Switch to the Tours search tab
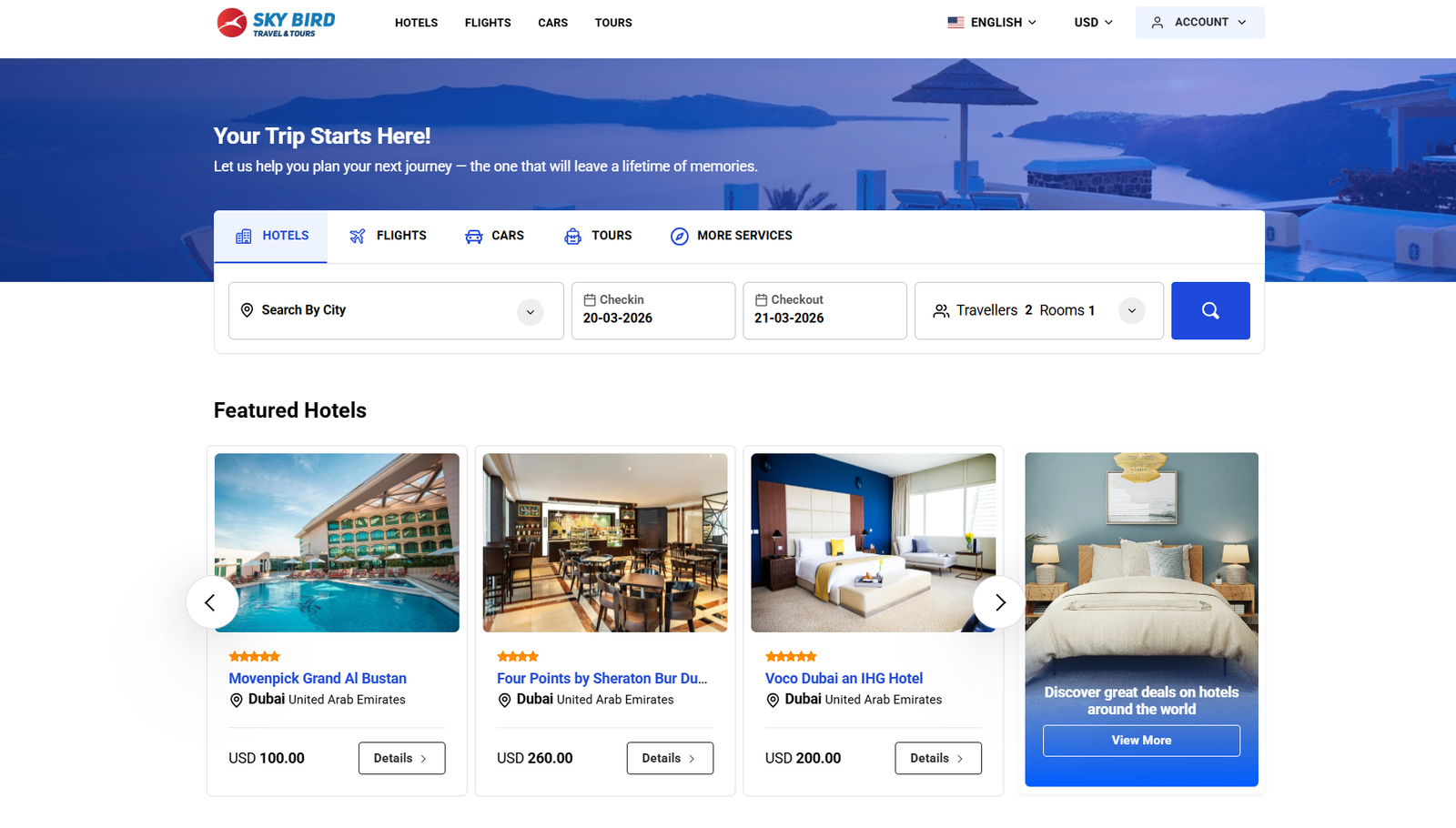The height and width of the screenshot is (828, 1456). [x=598, y=237]
